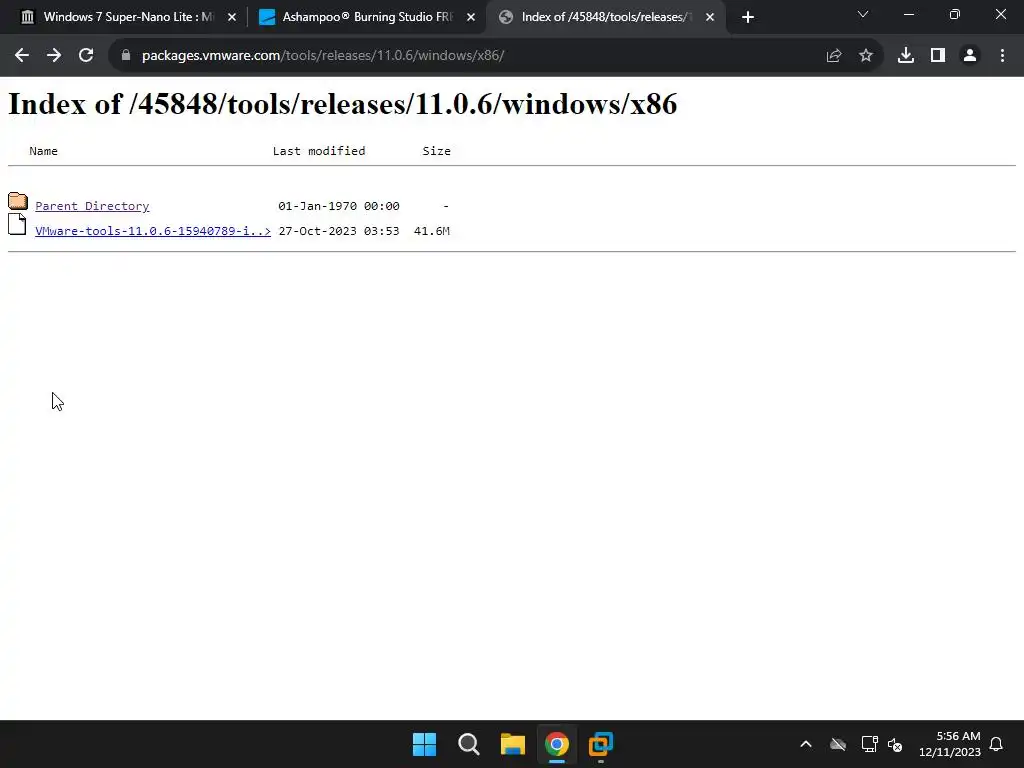Click the 27-Oct-2023 03:53 date text
1024x768 pixels.
tap(339, 231)
